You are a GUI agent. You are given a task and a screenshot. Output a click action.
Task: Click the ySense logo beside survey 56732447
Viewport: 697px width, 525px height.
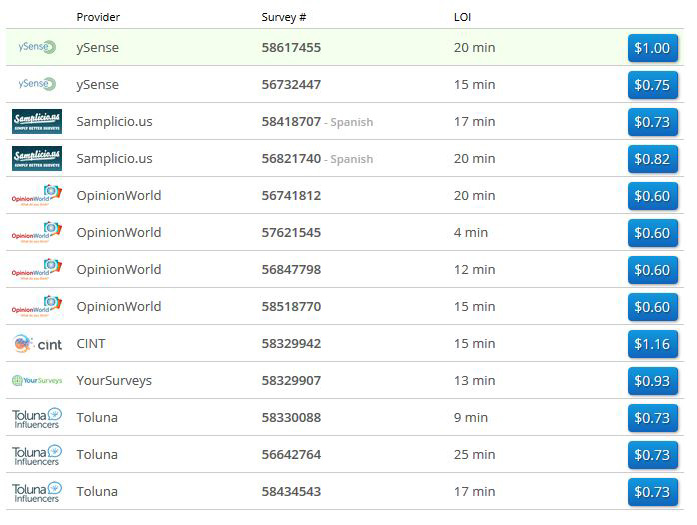tap(37, 84)
